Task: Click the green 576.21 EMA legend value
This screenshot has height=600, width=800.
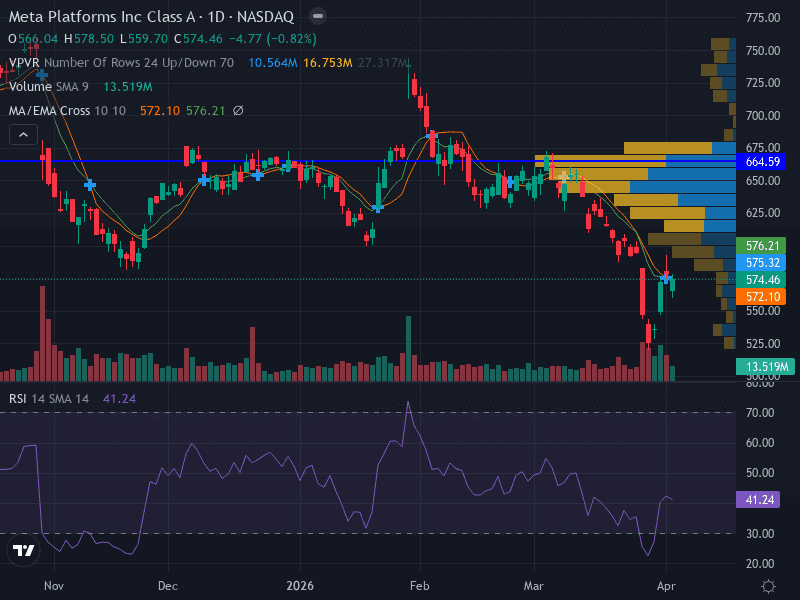Action: [206, 111]
